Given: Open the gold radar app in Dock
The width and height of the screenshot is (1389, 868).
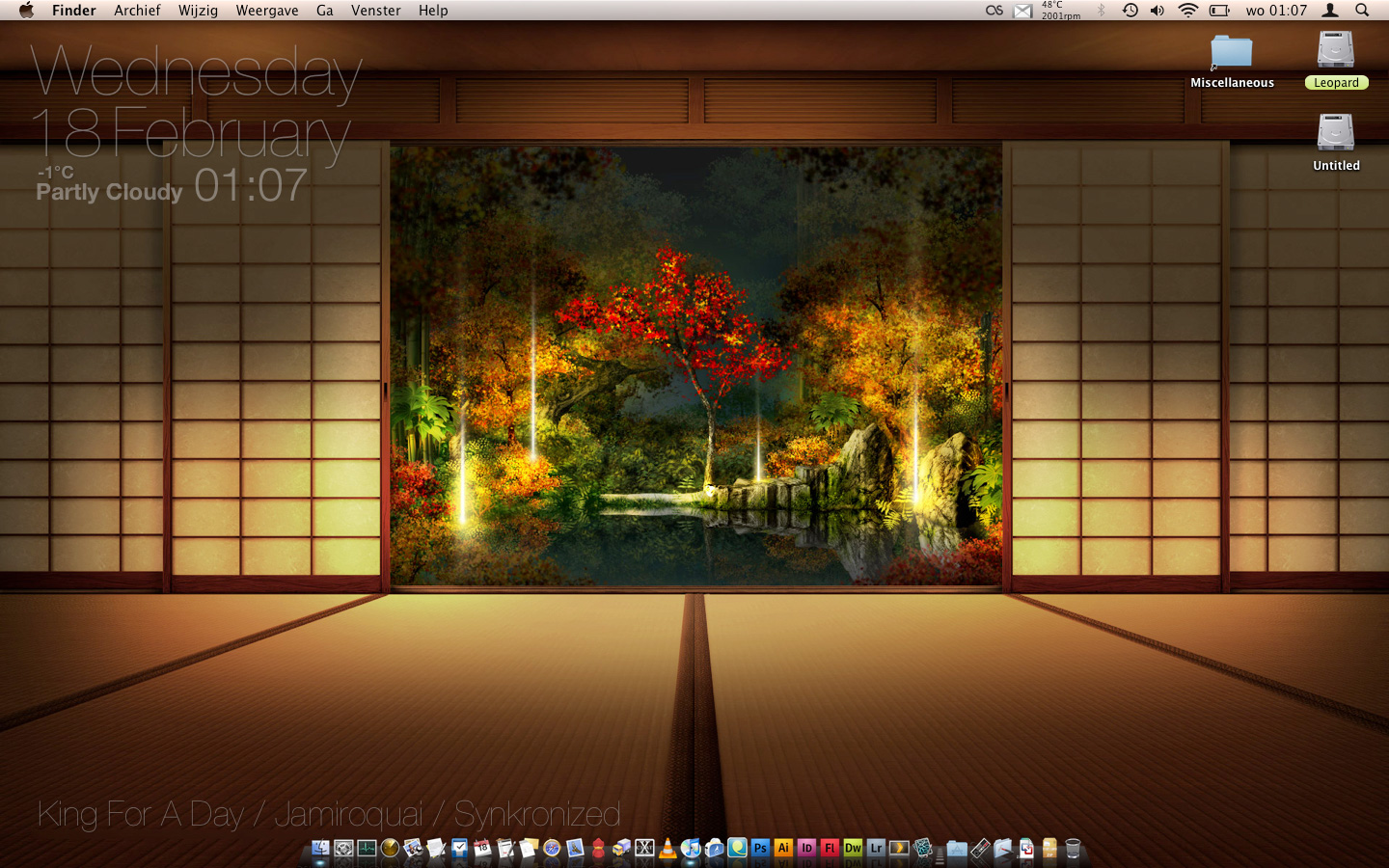Looking at the screenshot, I should 390,849.
